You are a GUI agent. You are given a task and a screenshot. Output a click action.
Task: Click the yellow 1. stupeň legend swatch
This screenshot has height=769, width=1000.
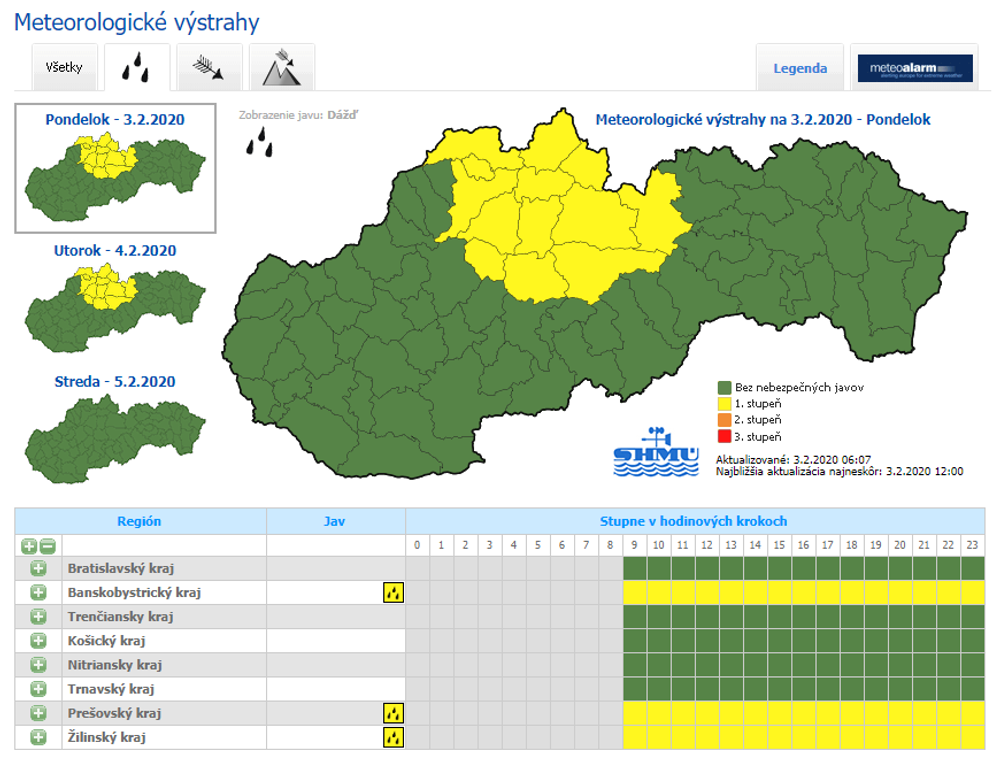(x=724, y=403)
